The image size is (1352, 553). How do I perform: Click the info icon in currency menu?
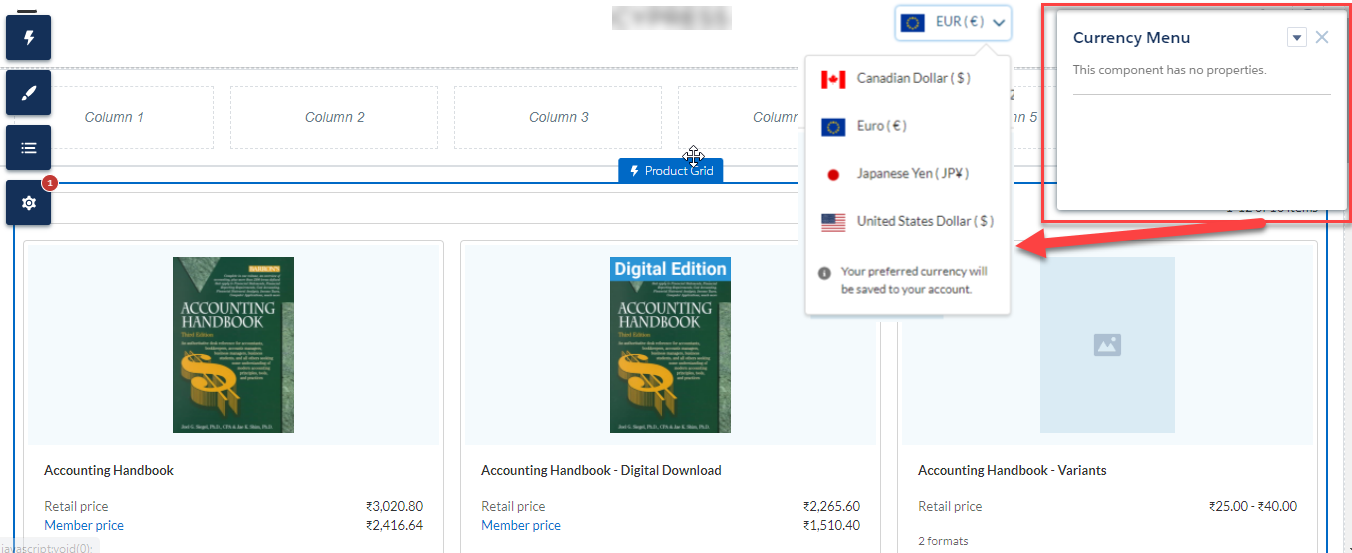coord(824,272)
